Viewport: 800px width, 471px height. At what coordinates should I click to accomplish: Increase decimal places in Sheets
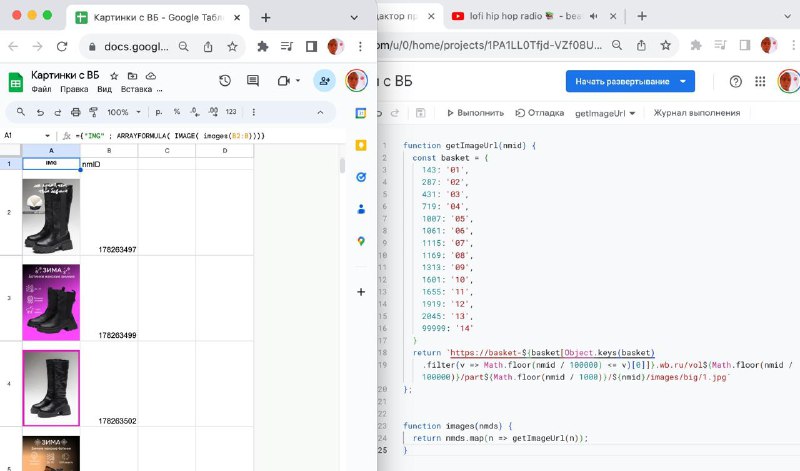[213, 112]
